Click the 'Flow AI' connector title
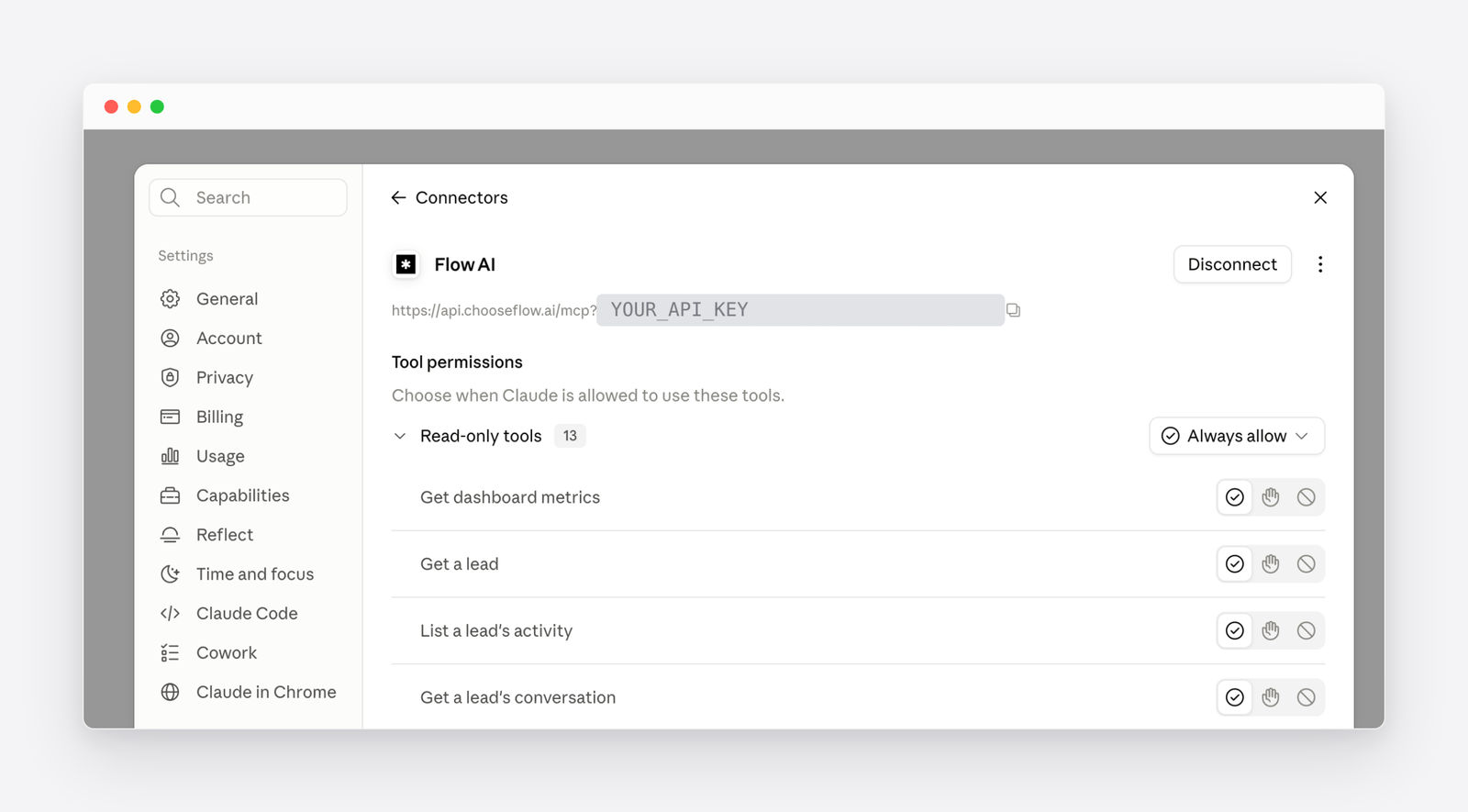 465,264
